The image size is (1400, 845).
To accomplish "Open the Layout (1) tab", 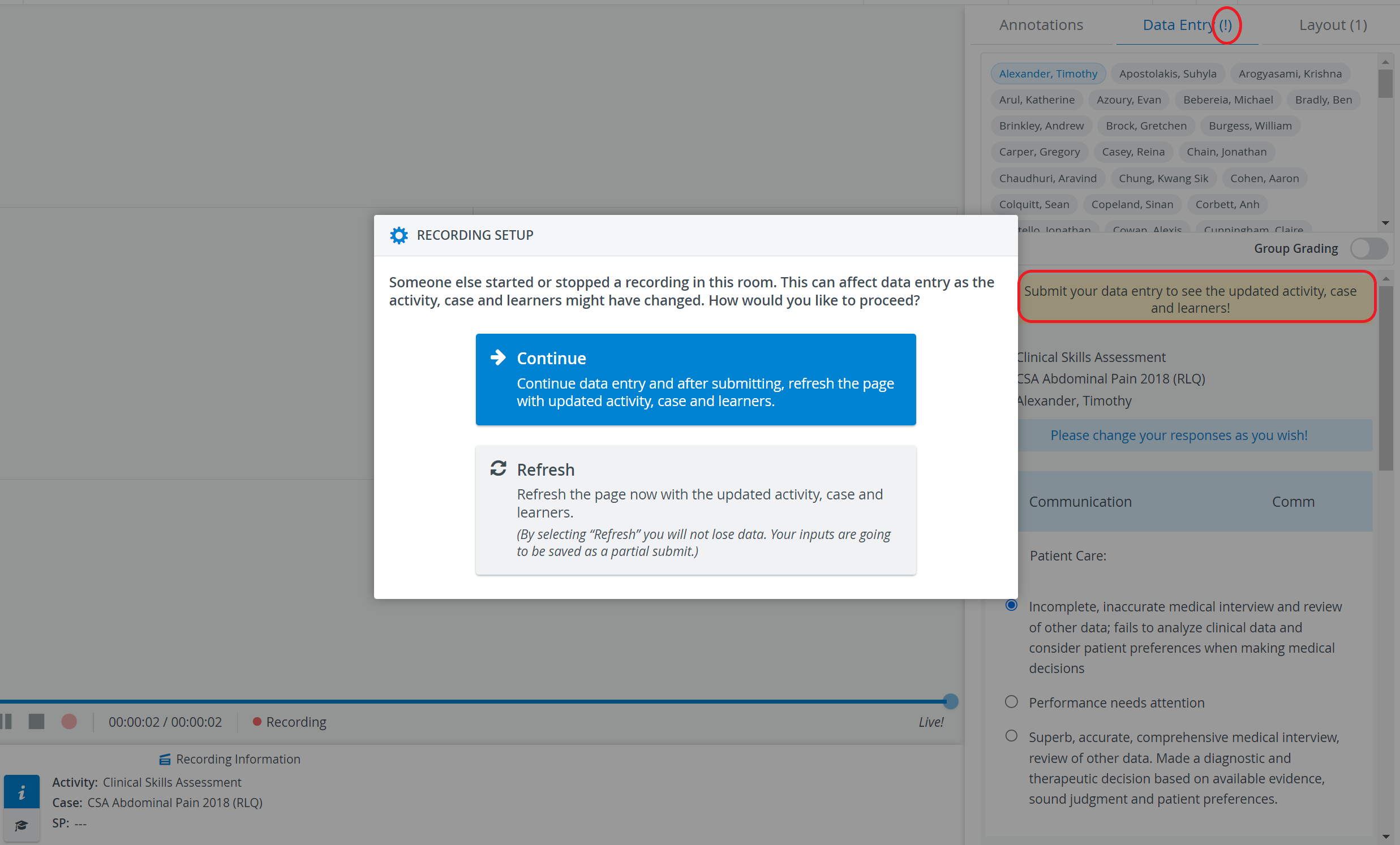I will 1333,25.
